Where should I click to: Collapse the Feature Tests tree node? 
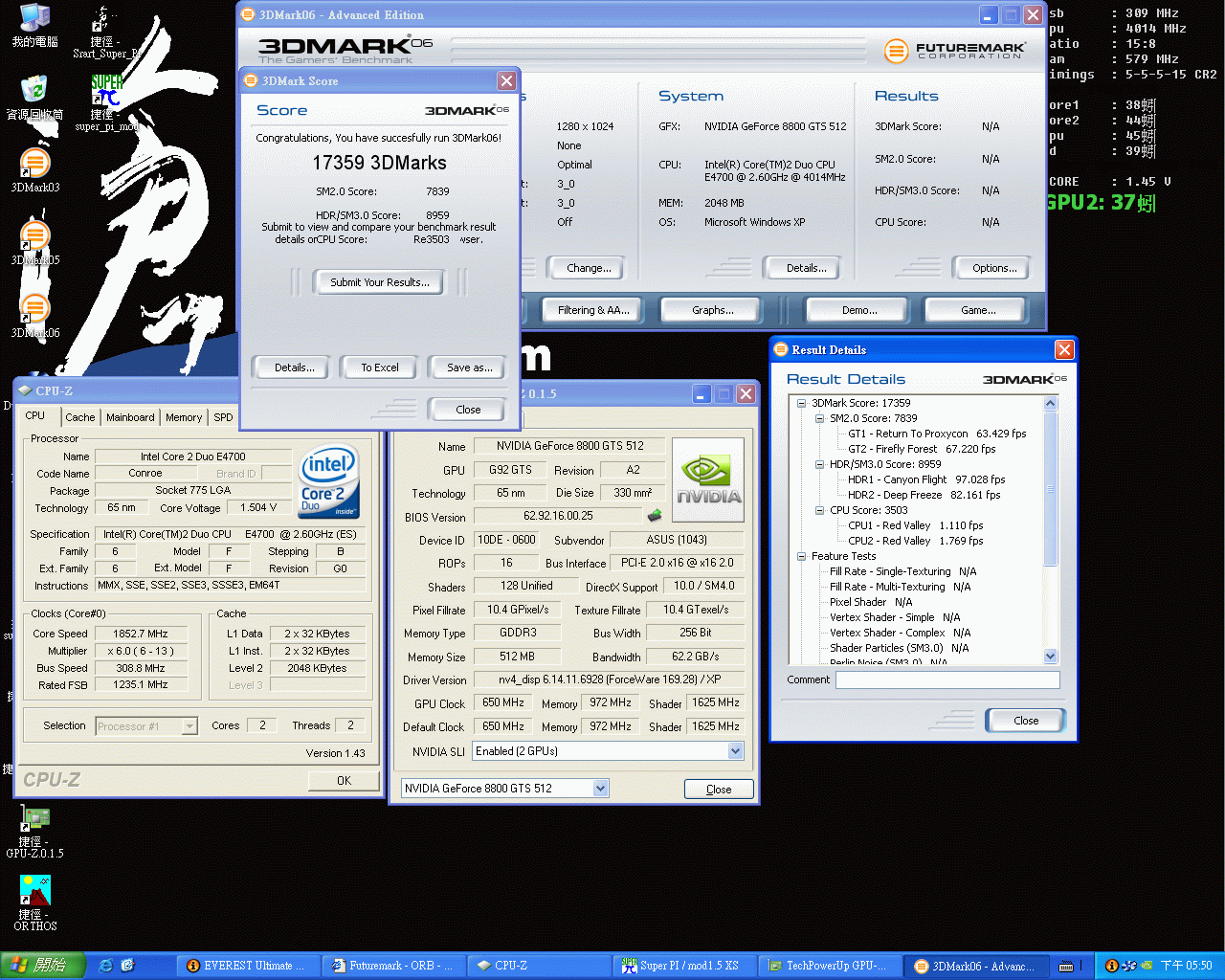pos(801,556)
